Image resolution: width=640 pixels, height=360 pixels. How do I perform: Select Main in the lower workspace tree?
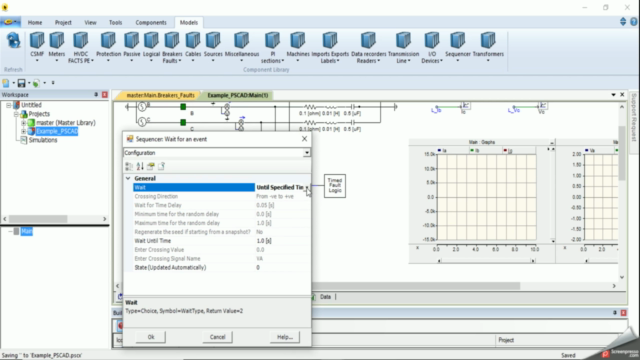point(27,231)
